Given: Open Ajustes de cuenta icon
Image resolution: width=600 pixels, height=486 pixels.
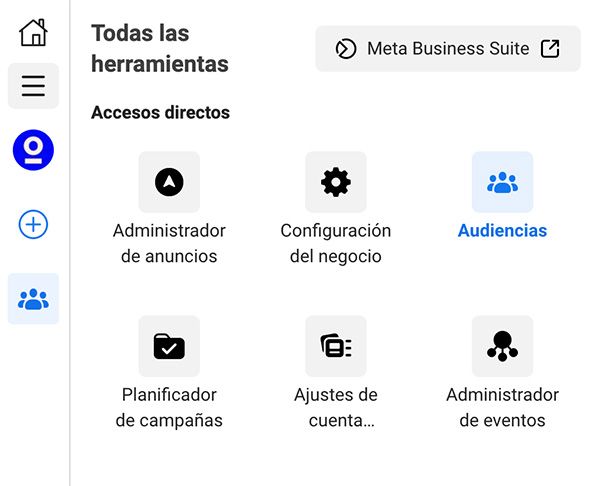Looking at the screenshot, I should (336, 346).
